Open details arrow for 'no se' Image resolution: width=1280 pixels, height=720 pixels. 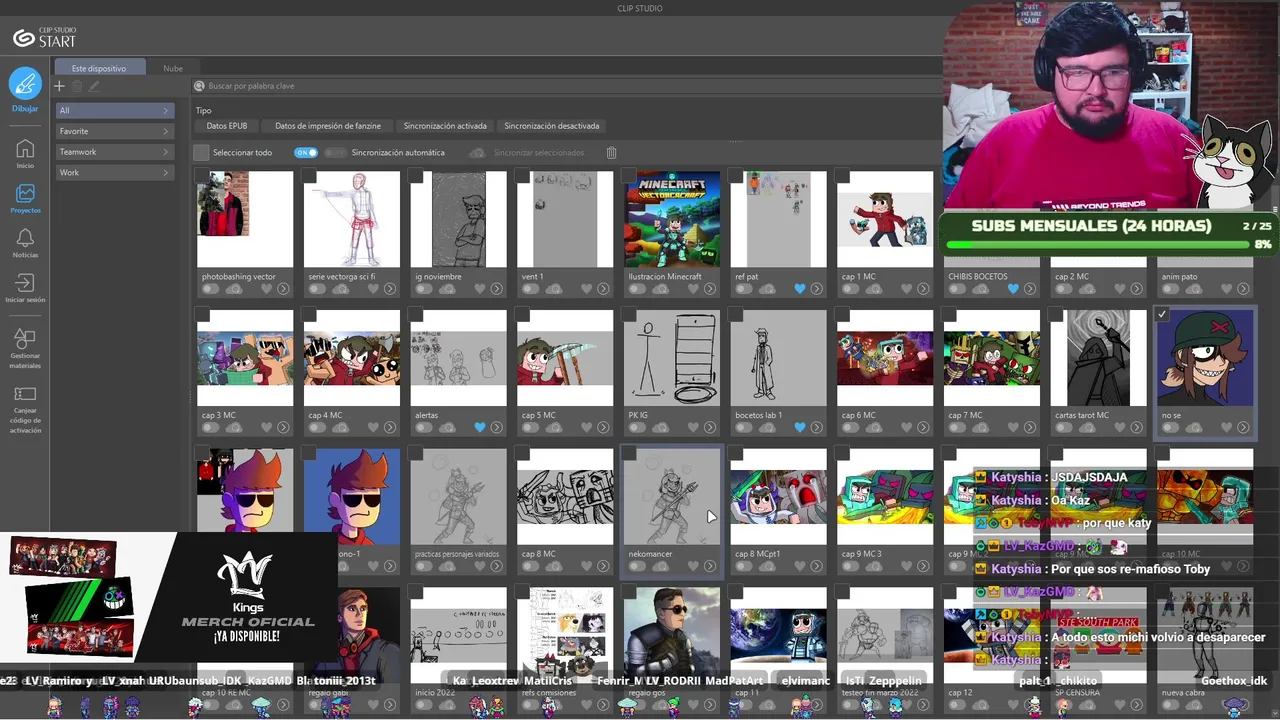coord(1242,428)
